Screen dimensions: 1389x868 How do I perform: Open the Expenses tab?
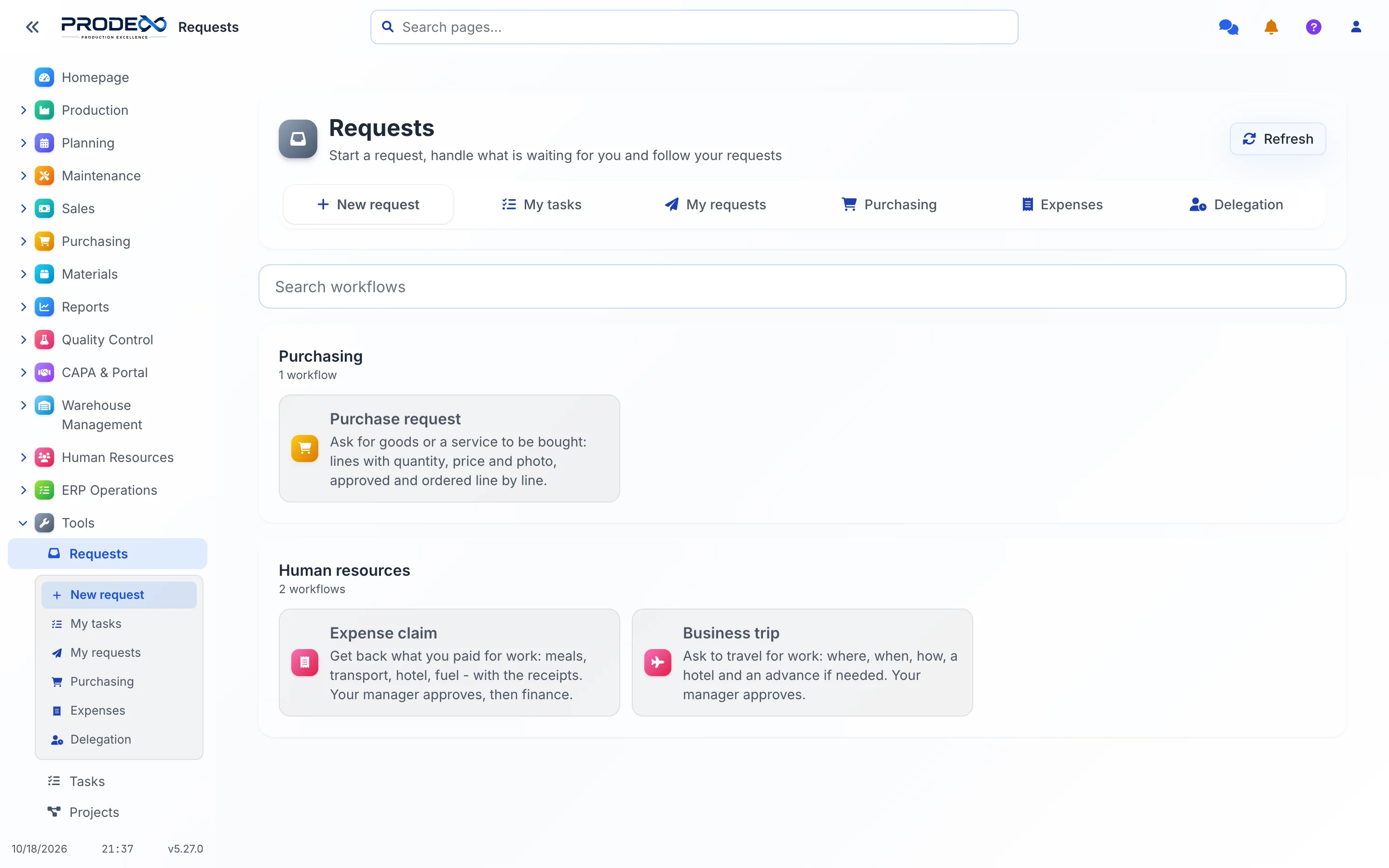(x=1062, y=204)
